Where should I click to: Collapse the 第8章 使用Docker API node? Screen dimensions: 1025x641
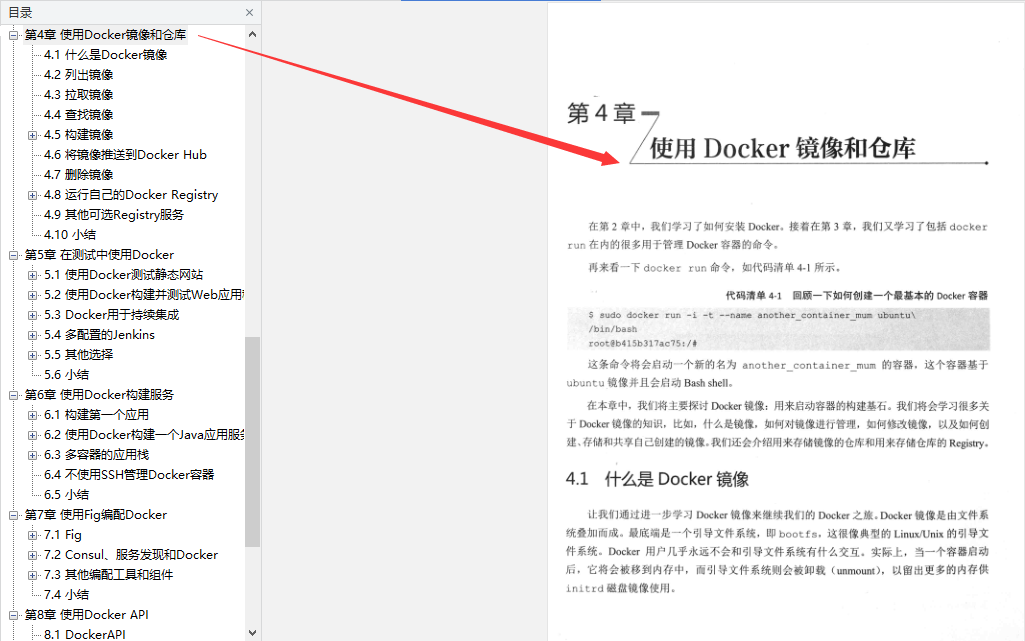click(13, 616)
